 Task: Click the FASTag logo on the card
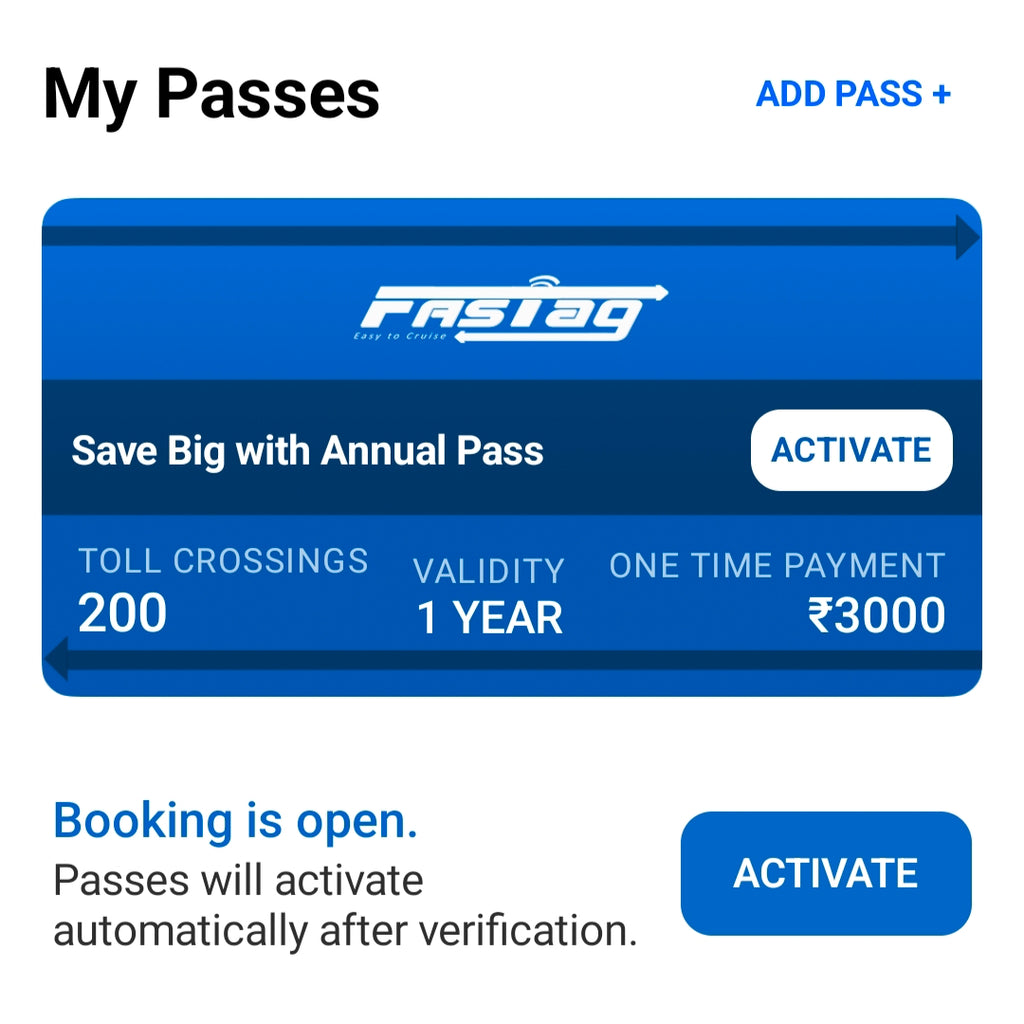tap(512, 312)
